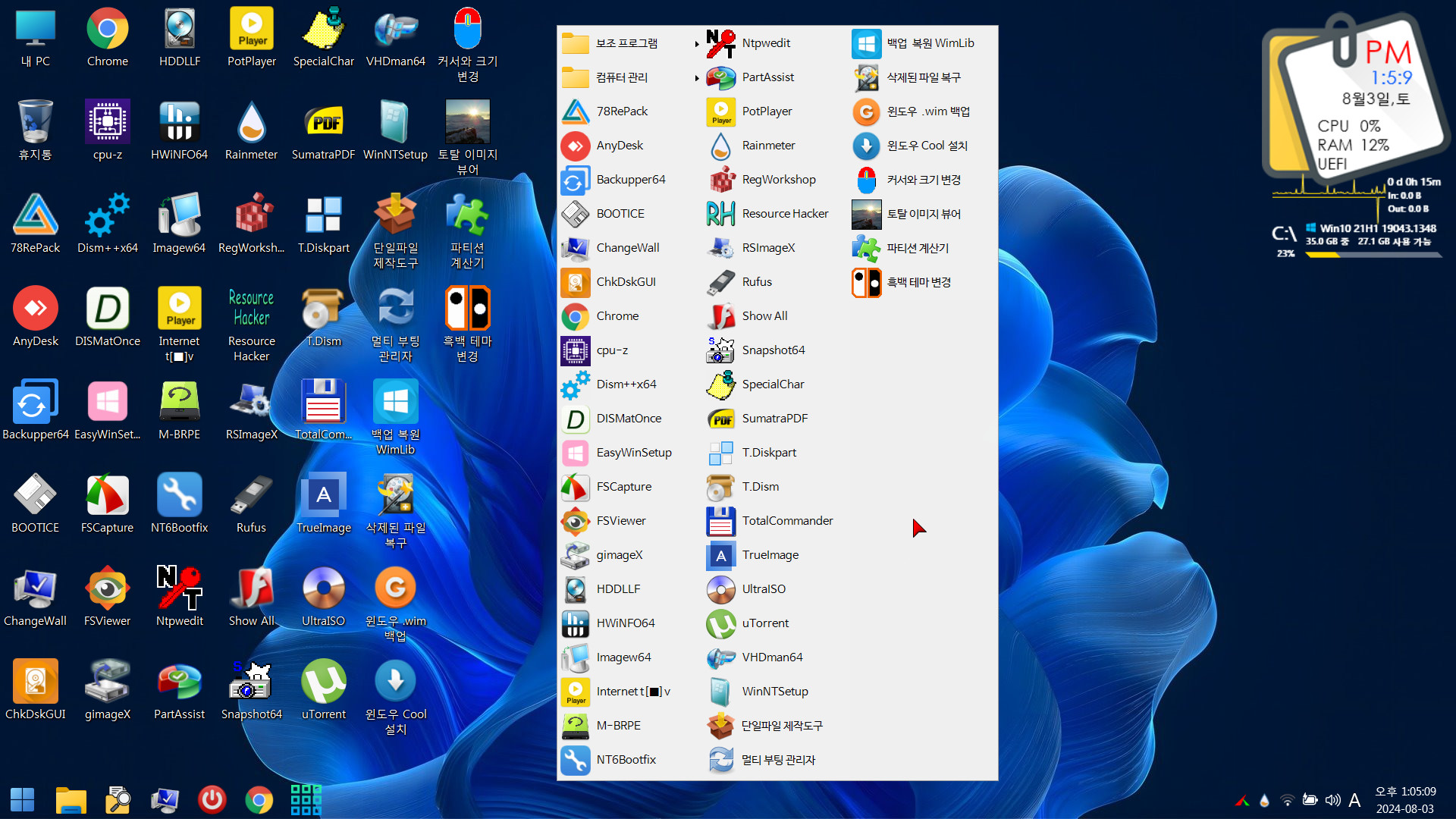Open Imagew64 desktop icon
The image size is (1456, 819).
[180, 224]
